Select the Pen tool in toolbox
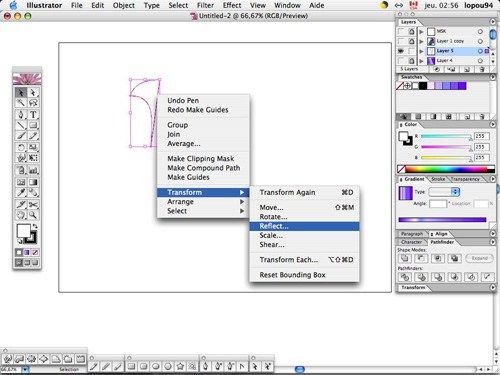Screen dimensions: 500x375 pyautogui.click(x=21, y=115)
